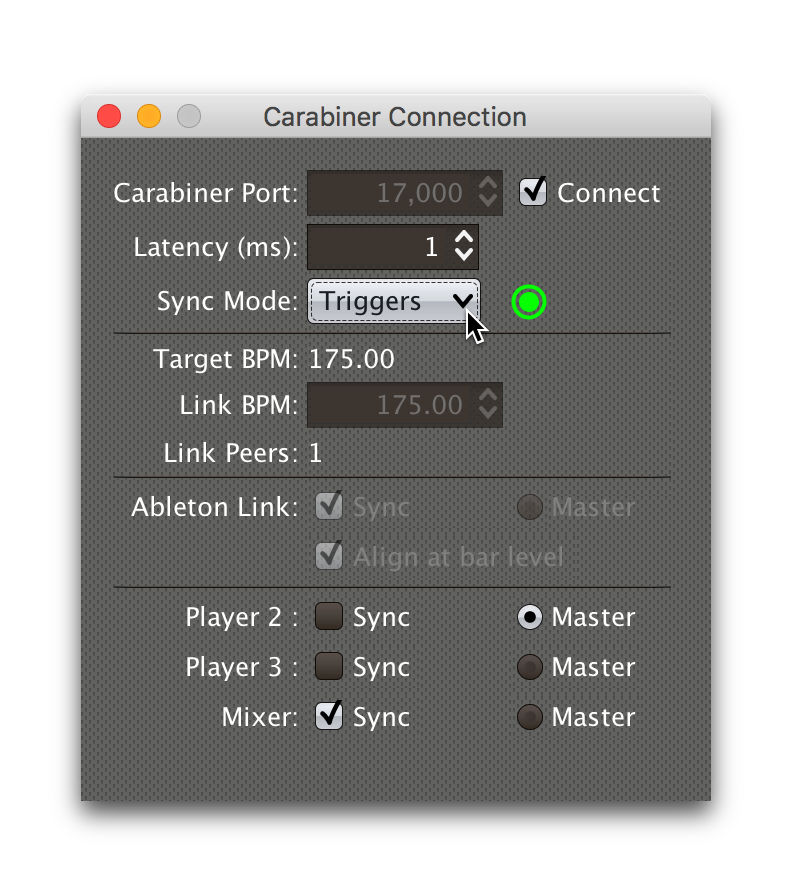
Task: Click the yellow minimize window button
Action: click(148, 116)
